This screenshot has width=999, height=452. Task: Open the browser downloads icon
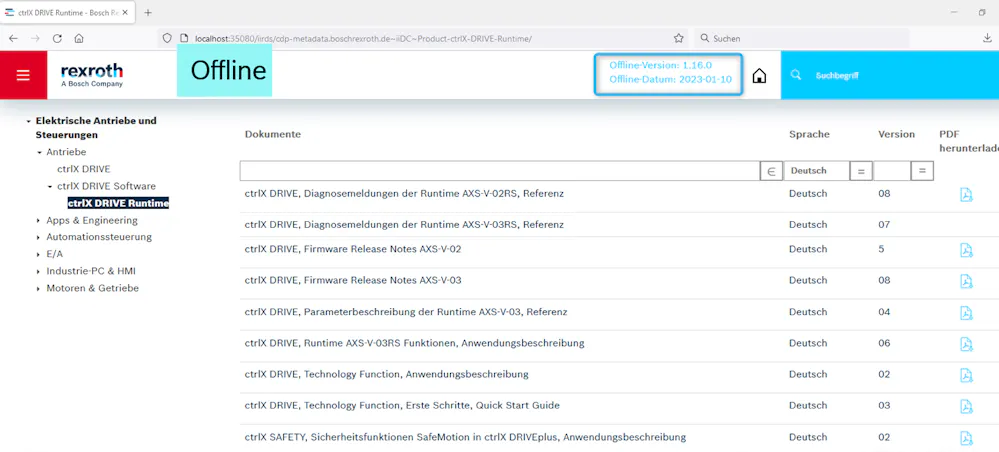[987, 38]
